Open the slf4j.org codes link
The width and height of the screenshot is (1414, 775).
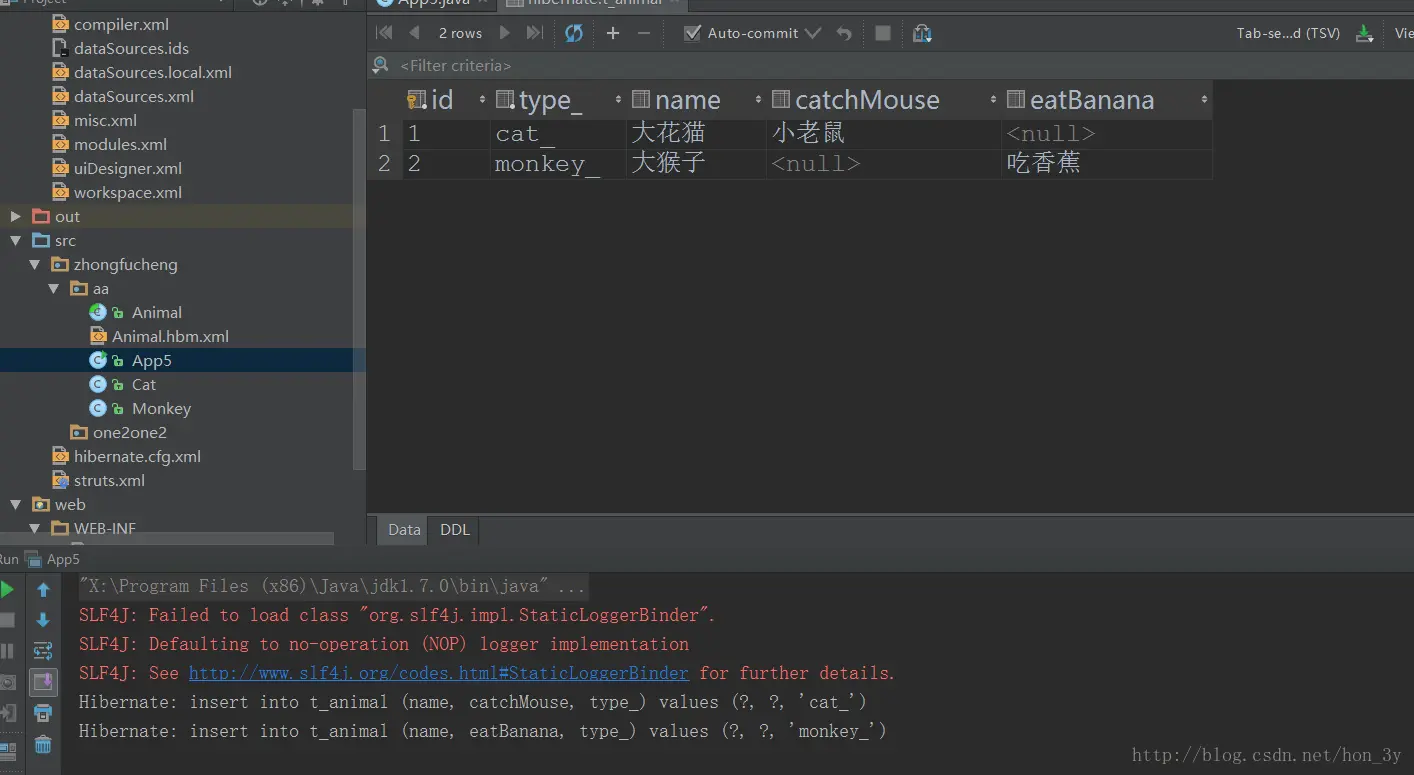(437, 672)
